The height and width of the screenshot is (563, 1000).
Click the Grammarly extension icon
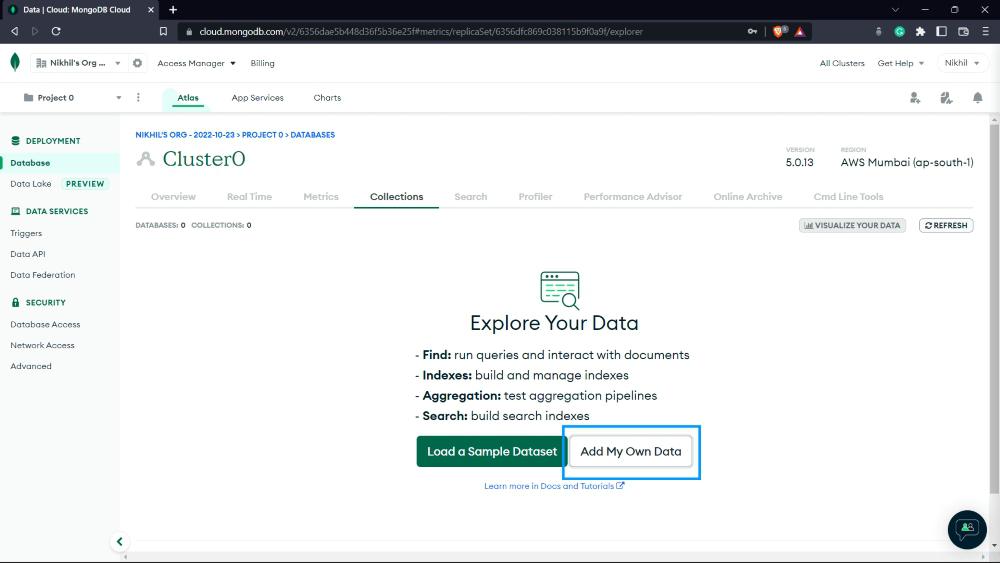coord(899,31)
